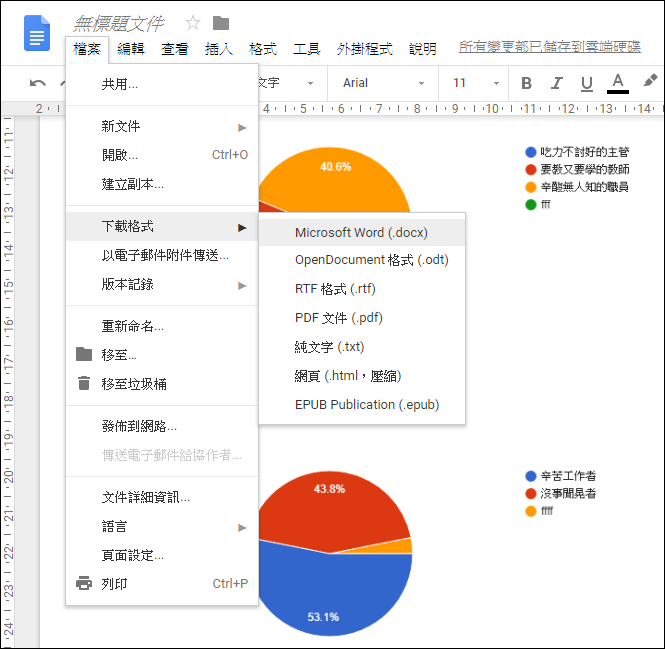Open the 編輯 menu

click(131, 49)
